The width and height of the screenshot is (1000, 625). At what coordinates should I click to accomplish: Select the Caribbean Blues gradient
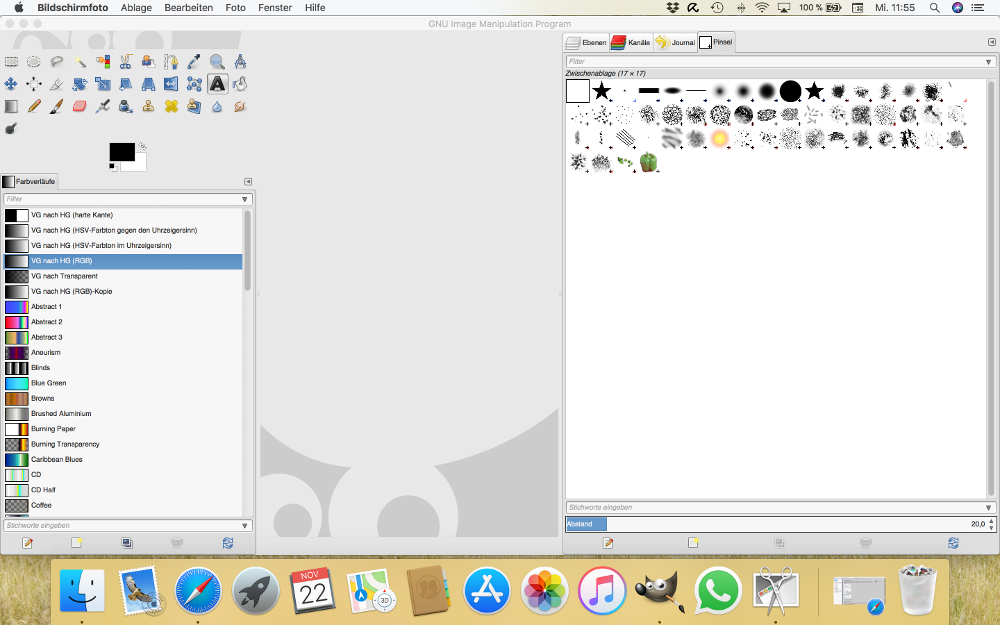(57, 459)
